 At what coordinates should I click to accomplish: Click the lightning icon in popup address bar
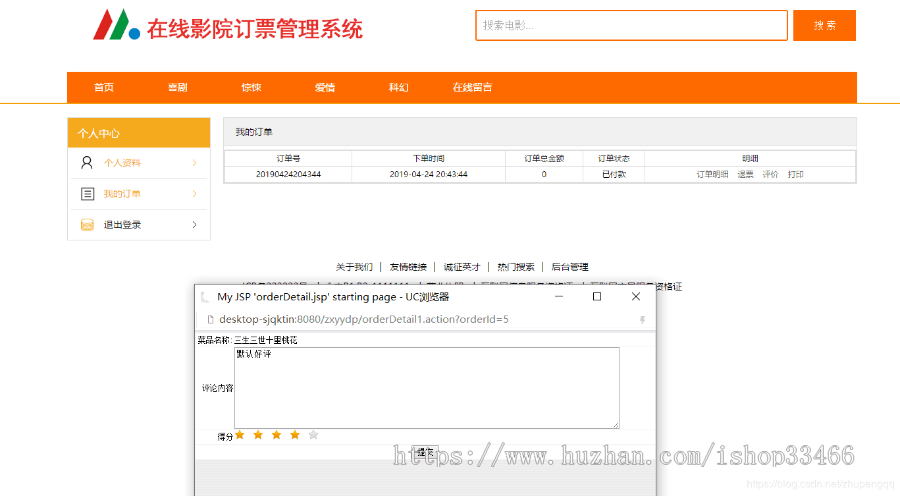tap(642, 320)
